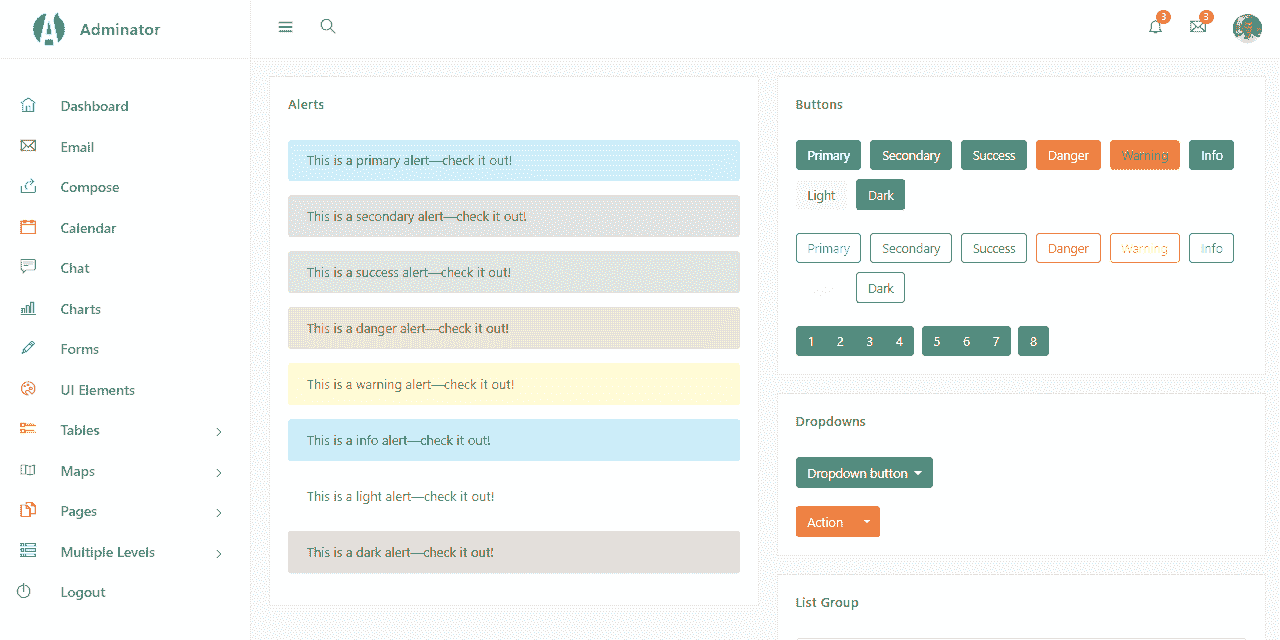
Task: Open the Dropdown button menu
Action: coord(864,473)
